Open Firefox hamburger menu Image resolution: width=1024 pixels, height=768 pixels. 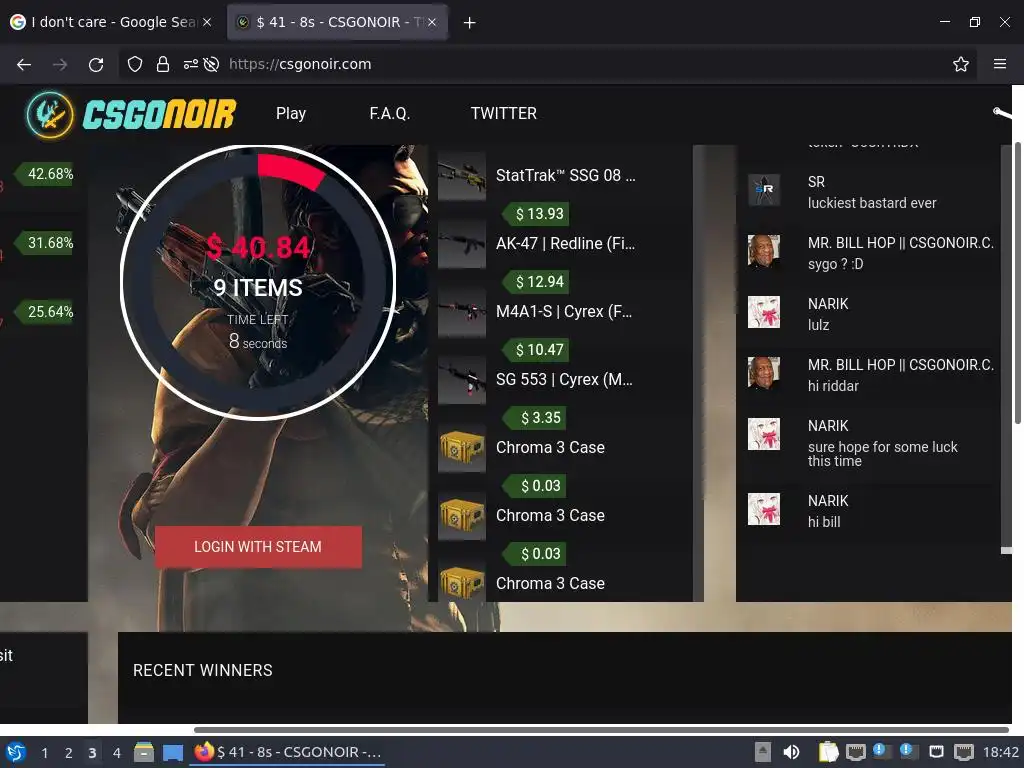coord(999,64)
